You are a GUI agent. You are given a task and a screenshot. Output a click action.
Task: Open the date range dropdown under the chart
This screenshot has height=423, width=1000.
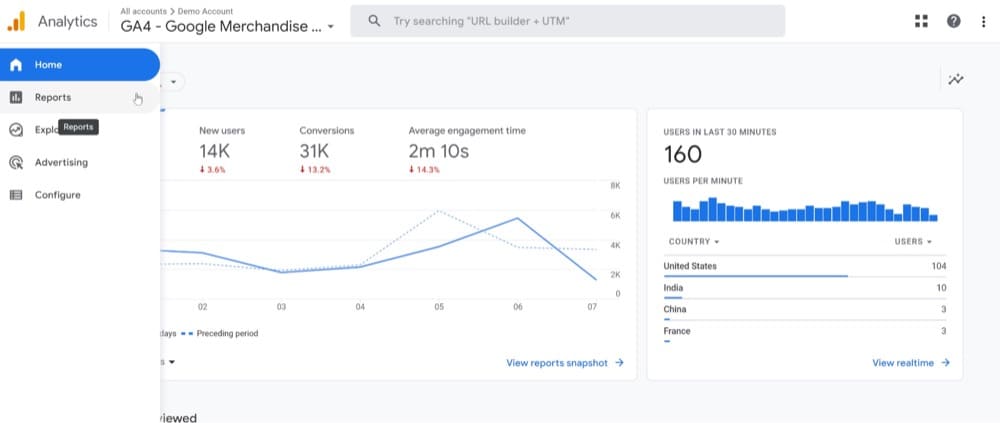[168, 362]
